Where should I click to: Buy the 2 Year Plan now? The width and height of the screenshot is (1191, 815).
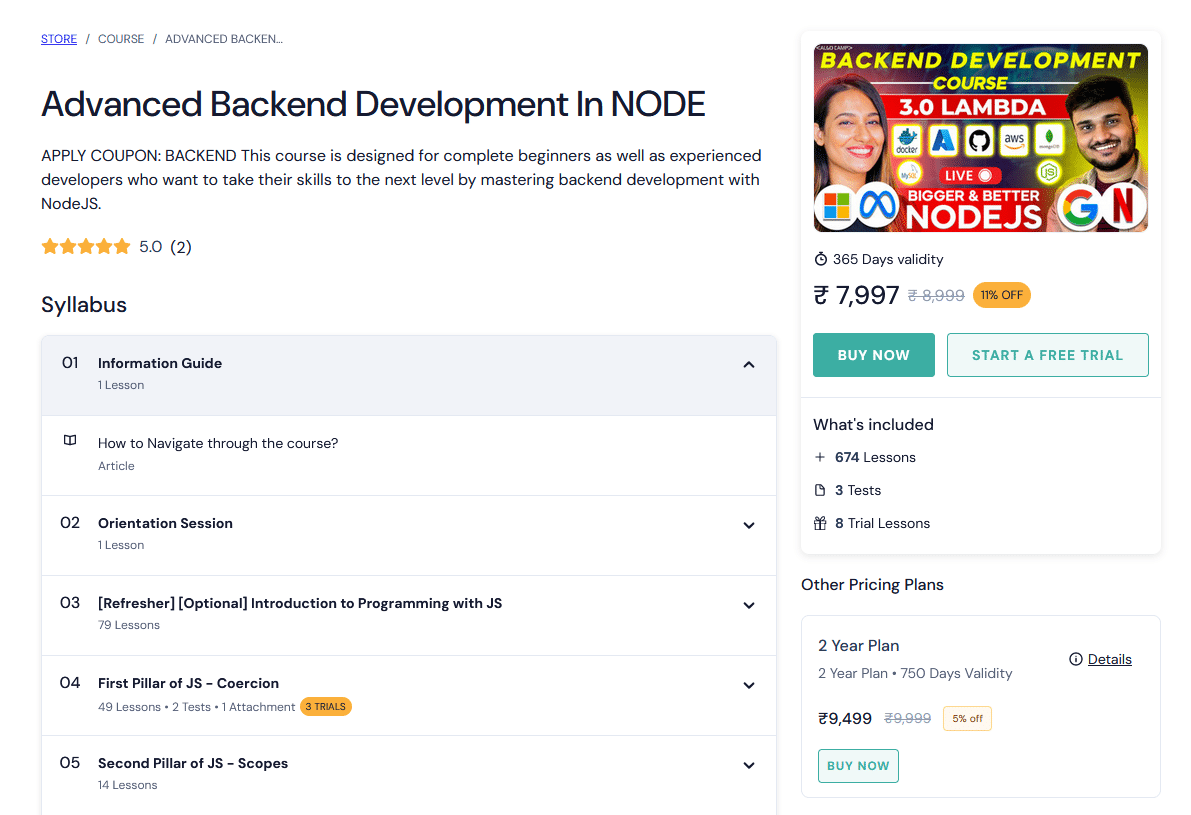(858, 766)
